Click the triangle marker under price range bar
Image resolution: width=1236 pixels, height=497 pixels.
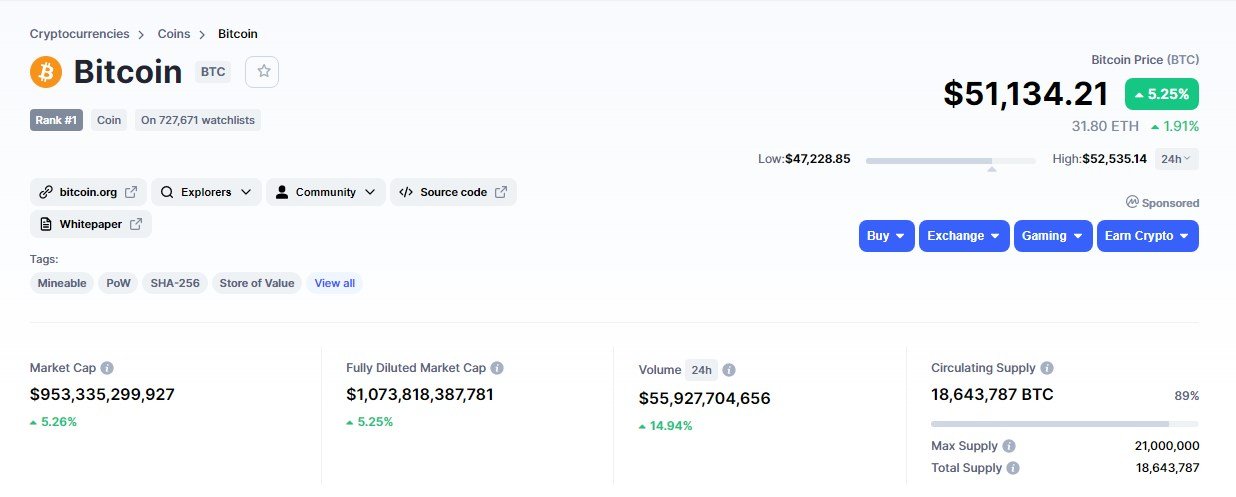992,170
